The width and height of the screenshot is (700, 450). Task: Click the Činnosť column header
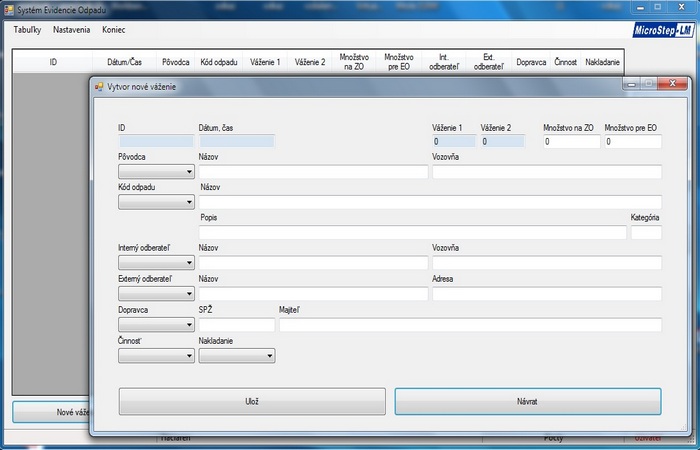[566, 62]
